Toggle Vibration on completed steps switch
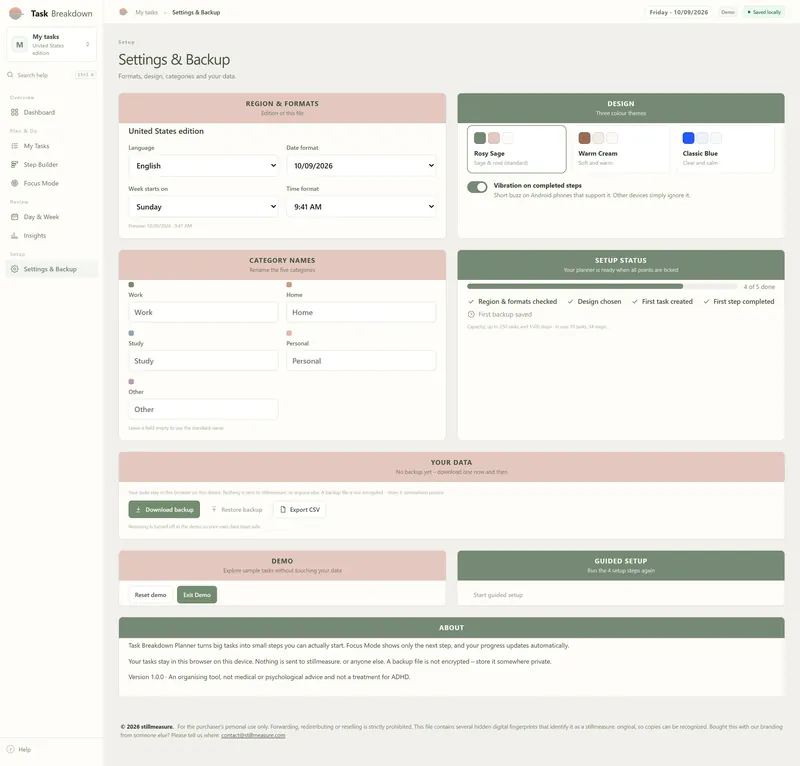The height and width of the screenshot is (766, 800). (x=477, y=187)
